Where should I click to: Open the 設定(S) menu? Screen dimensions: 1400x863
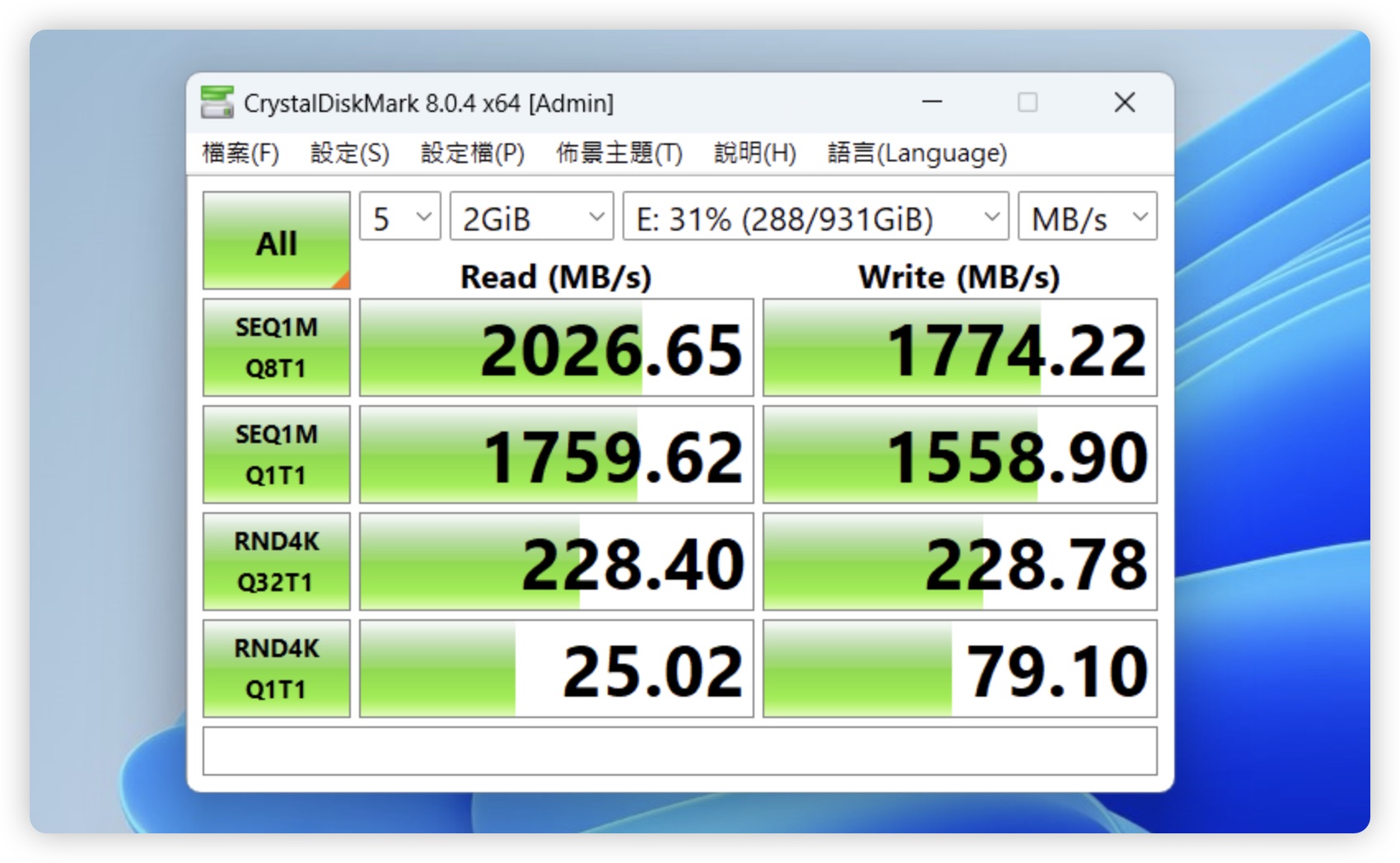[x=350, y=153]
